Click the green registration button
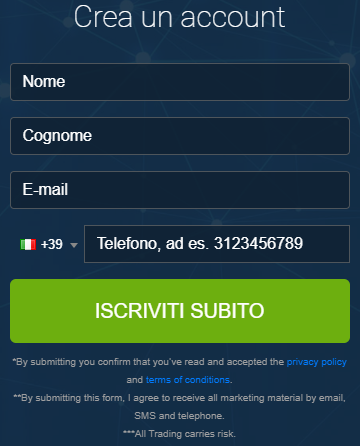 point(180,311)
